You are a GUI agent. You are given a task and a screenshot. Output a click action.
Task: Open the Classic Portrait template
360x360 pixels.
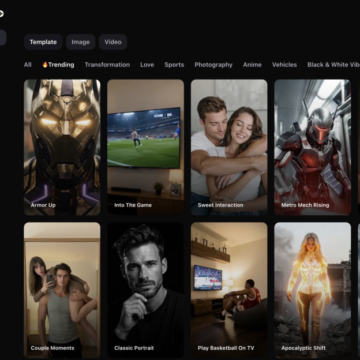click(x=145, y=290)
